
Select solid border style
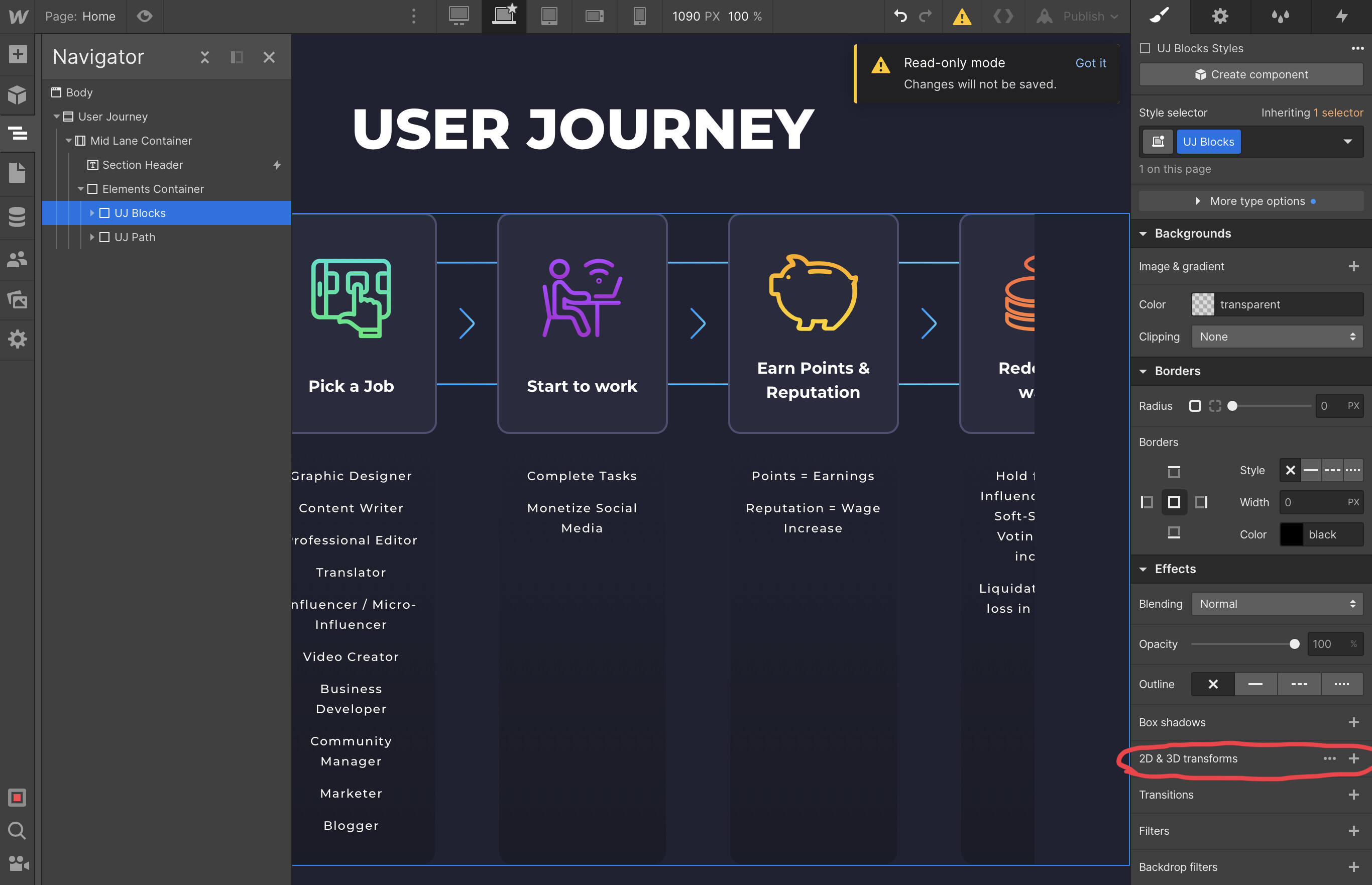coord(1311,470)
